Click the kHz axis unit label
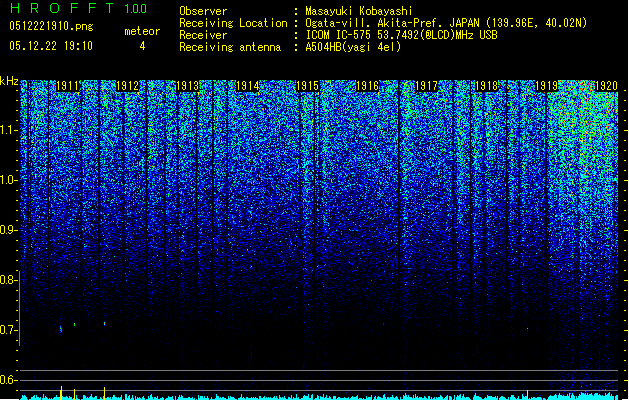 [9, 81]
